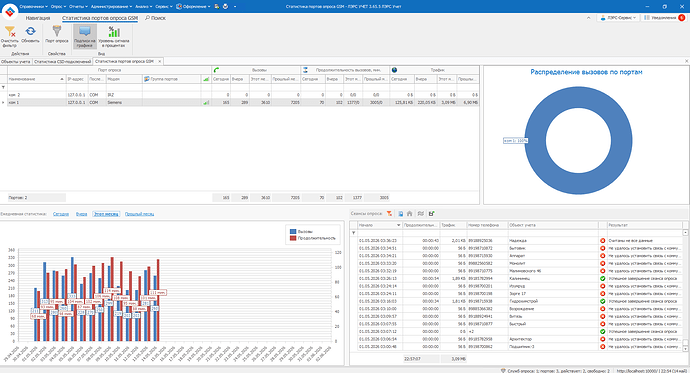Sort sessions by Начало column header
Screen dimensions: 690x373
coord(380,225)
